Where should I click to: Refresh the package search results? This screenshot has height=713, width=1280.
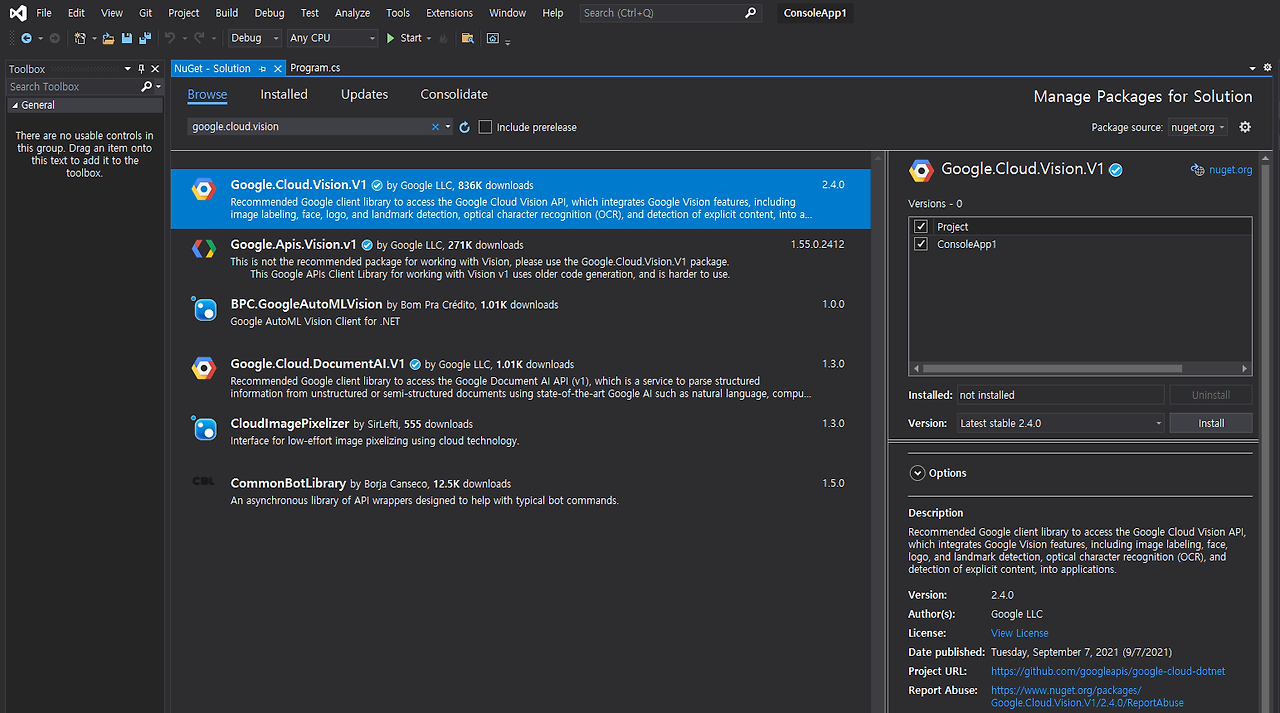tap(464, 127)
